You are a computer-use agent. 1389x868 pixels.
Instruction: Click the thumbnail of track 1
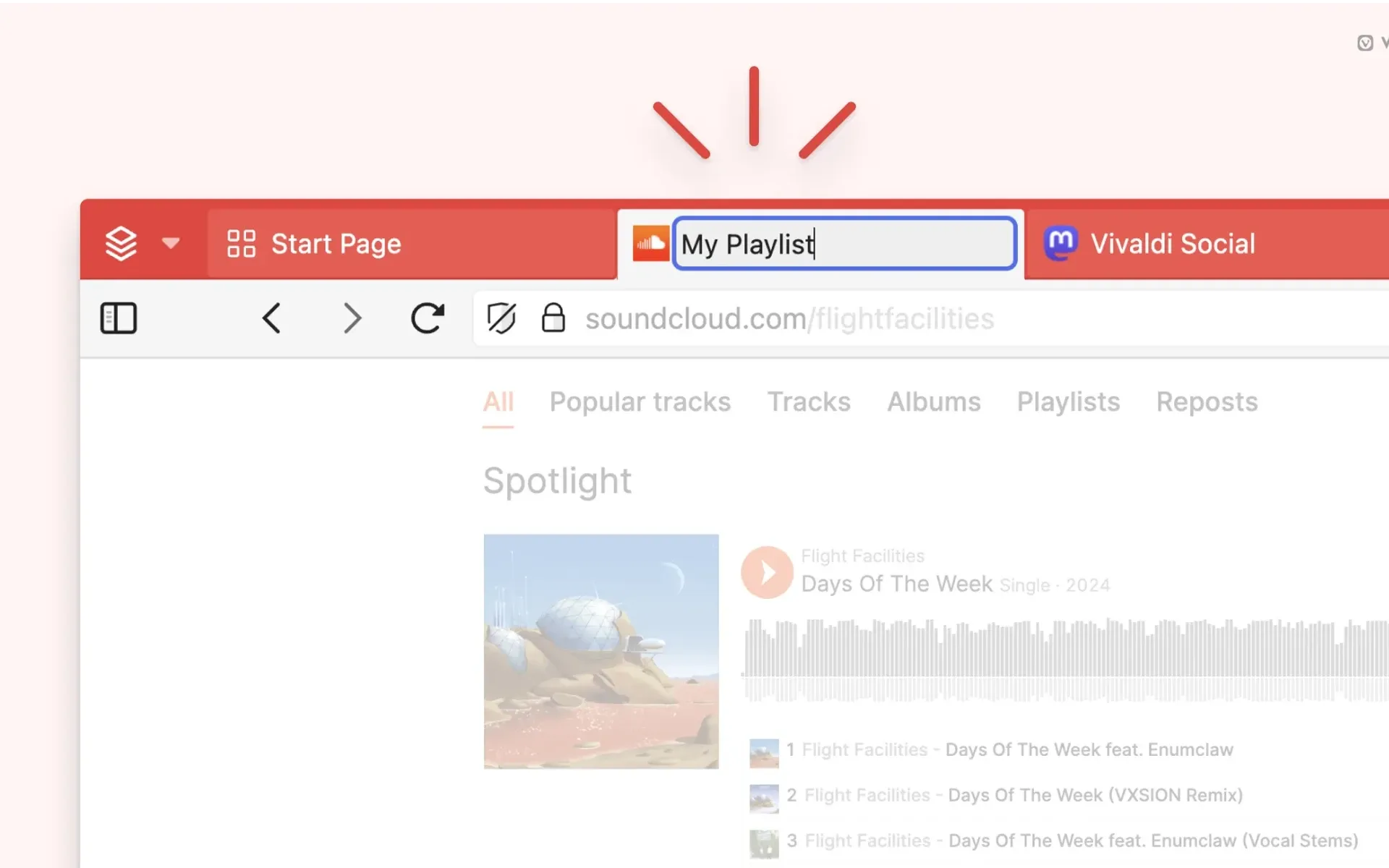[764, 753]
